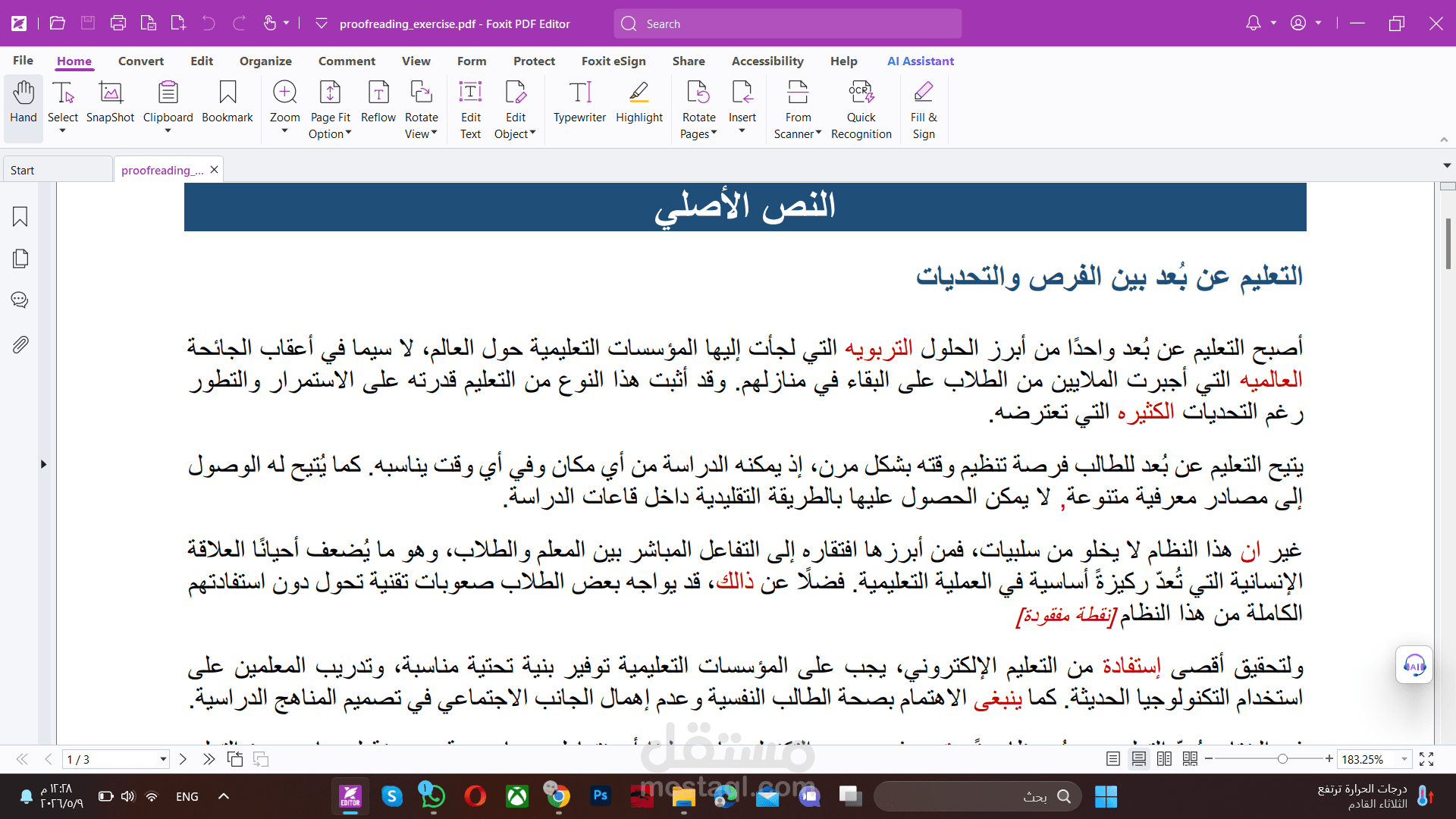The width and height of the screenshot is (1456, 819).
Task: Open the File menu
Action: pos(24,61)
